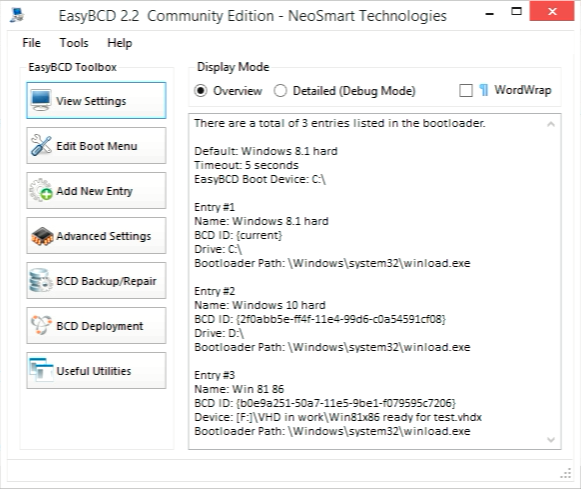Click the EasyBCD title bar app icon
The height and width of the screenshot is (489, 581).
pos(17,15)
